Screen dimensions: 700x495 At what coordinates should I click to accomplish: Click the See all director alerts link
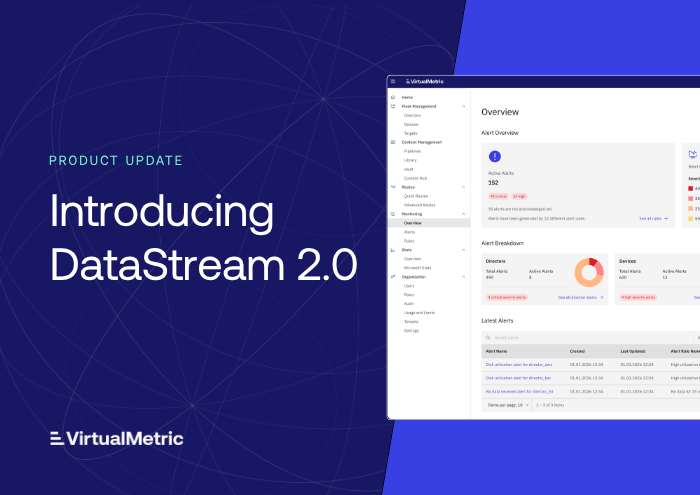click(x=577, y=297)
